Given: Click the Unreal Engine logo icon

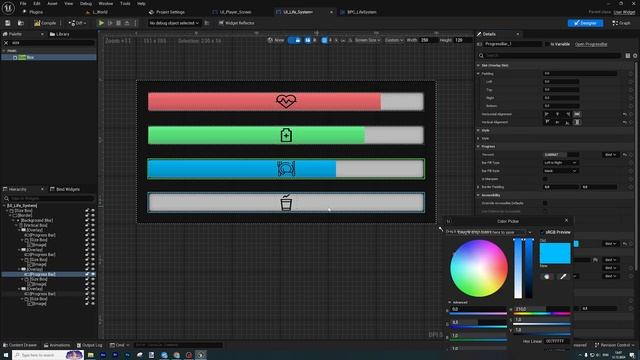Looking at the screenshot, I should 8,7.
